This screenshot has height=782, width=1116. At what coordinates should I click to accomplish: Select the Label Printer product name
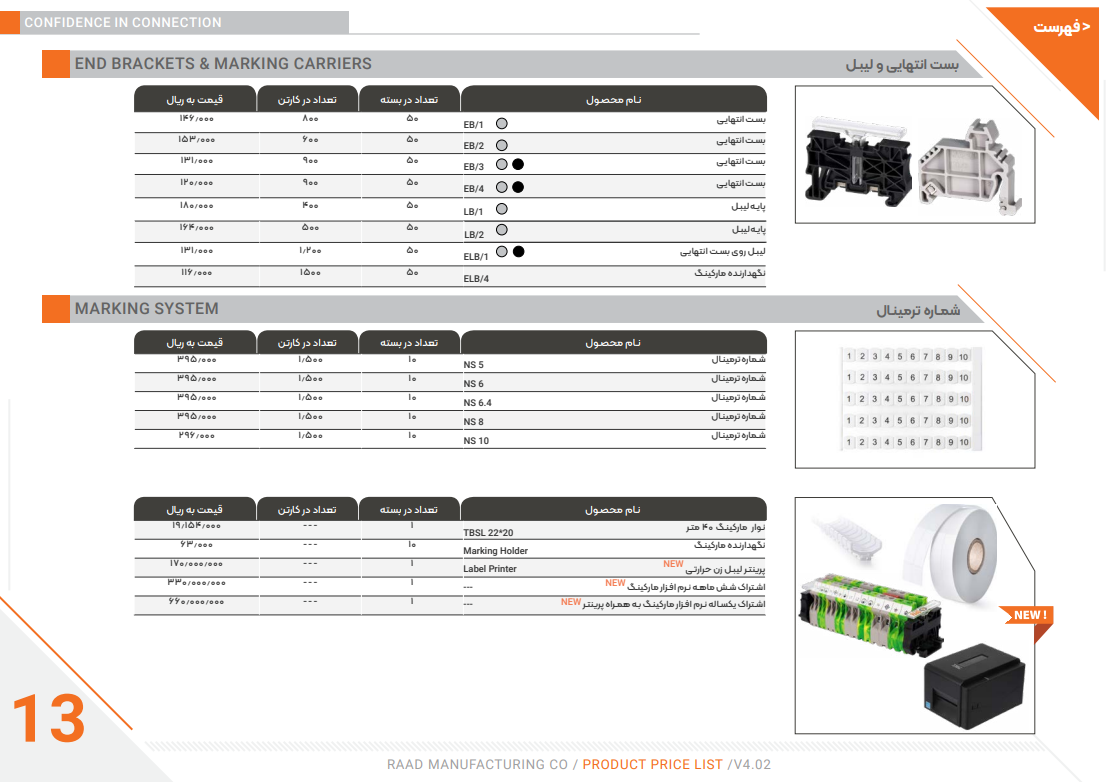coord(490,569)
